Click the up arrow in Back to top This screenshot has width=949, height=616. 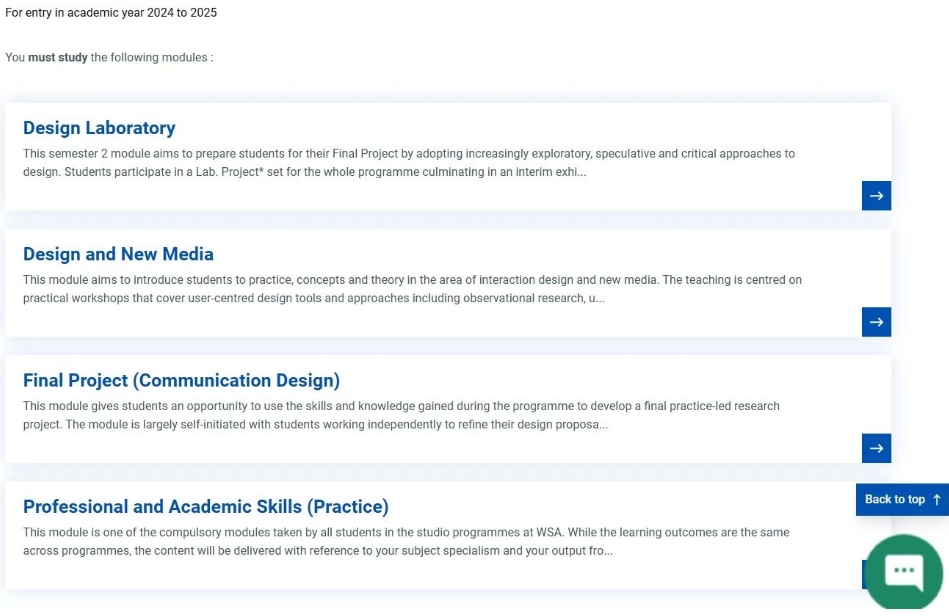point(937,499)
